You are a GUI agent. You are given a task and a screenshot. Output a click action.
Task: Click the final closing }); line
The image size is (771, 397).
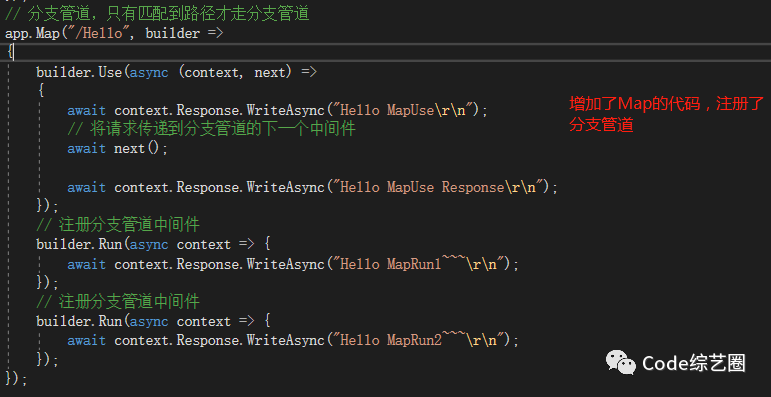click(16, 379)
